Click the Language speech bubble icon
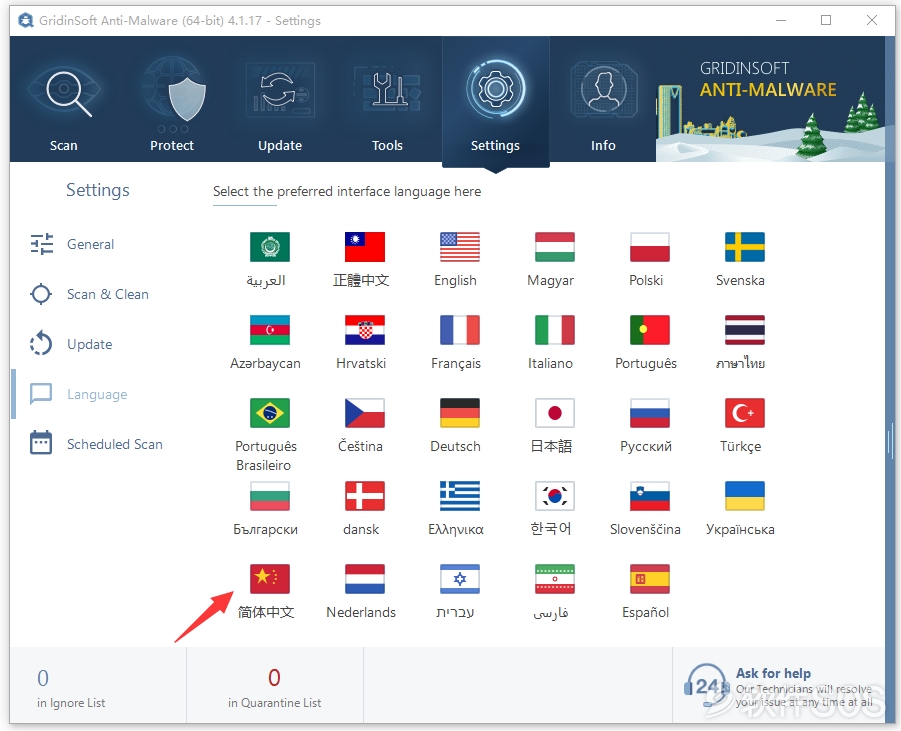Image resolution: width=901 pixels, height=731 pixels. [x=41, y=394]
